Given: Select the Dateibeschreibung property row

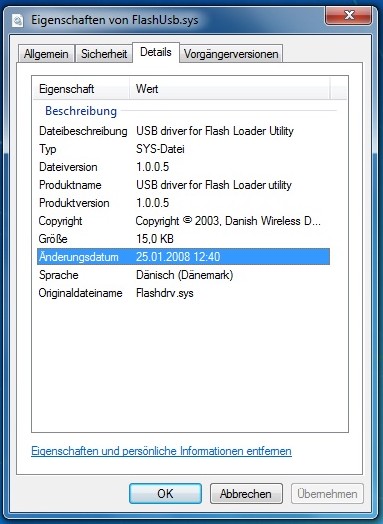Looking at the screenshot, I should [183, 131].
